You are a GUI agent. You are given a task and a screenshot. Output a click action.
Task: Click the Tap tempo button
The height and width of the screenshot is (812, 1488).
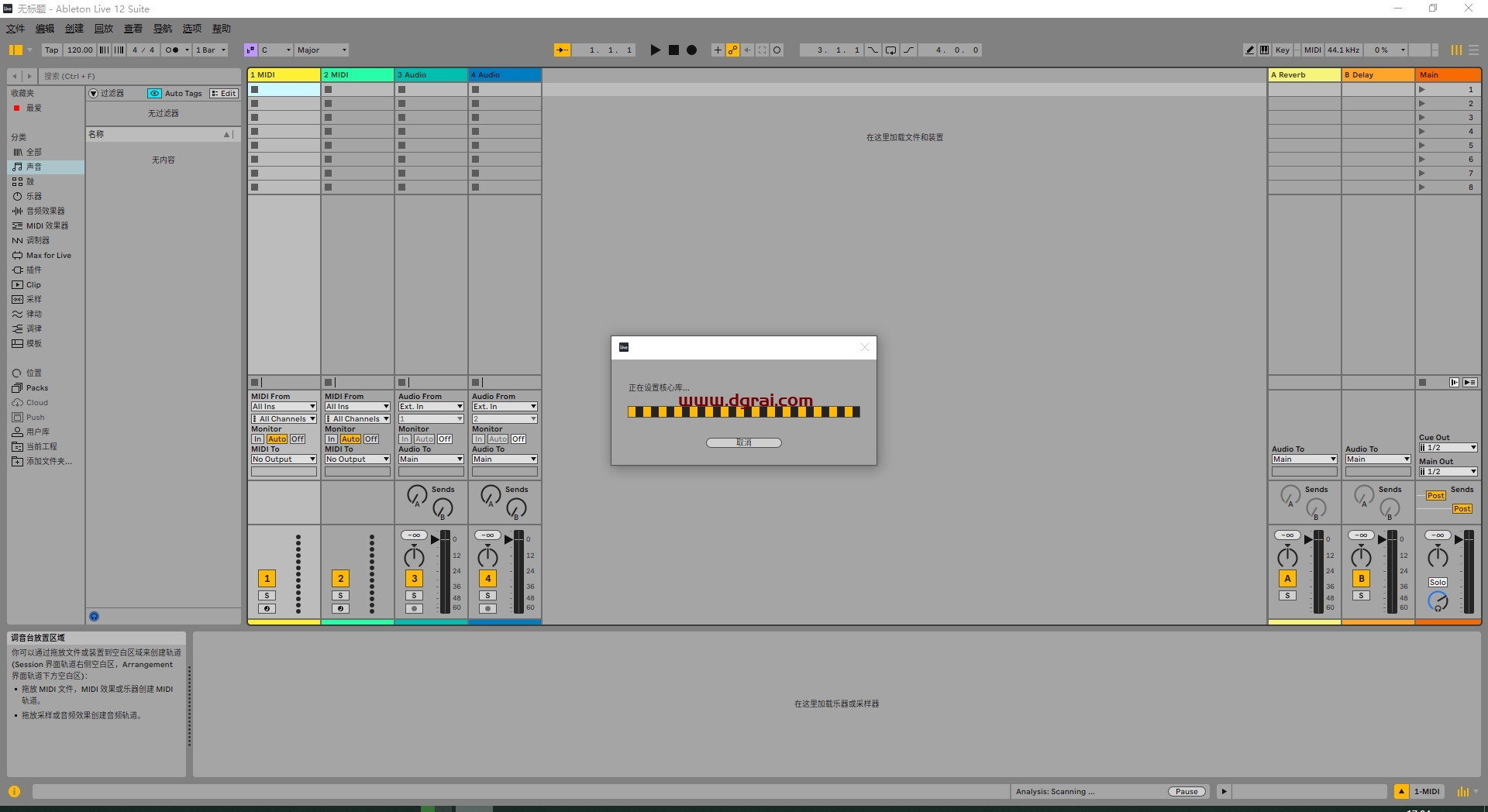tap(52, 50)
